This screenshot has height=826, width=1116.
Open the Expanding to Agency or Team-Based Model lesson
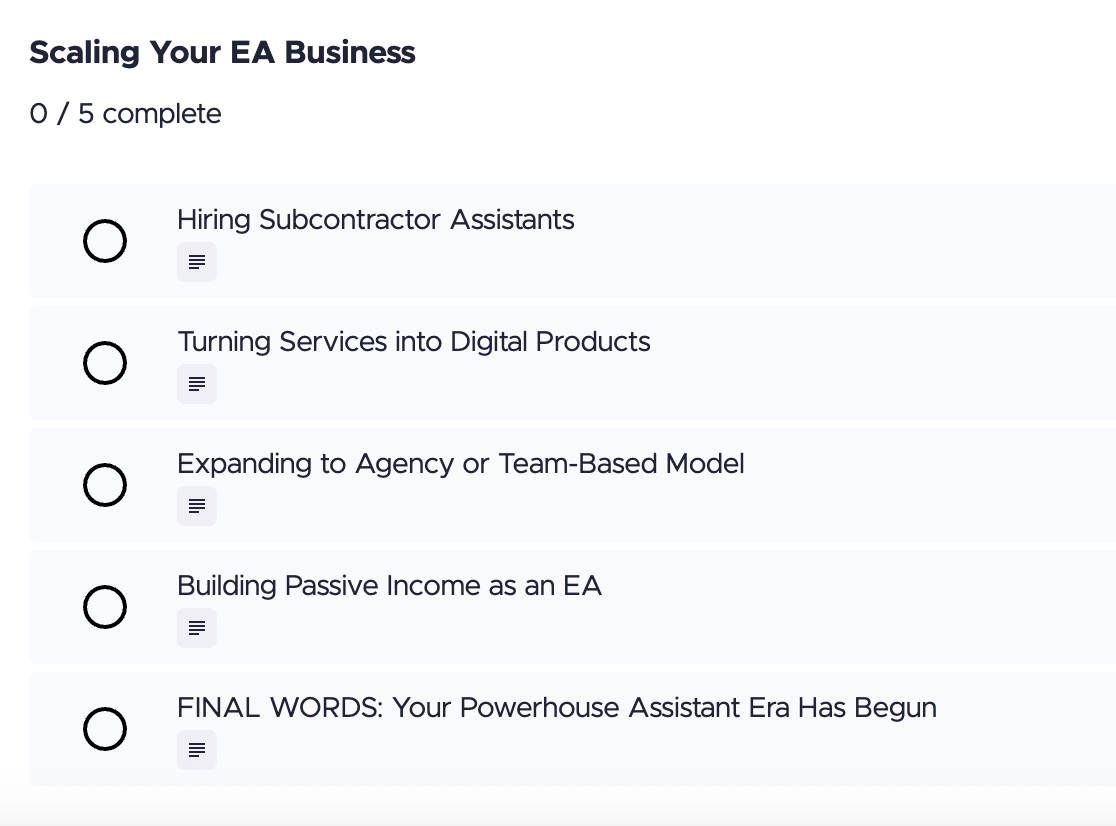coord(460,464)
